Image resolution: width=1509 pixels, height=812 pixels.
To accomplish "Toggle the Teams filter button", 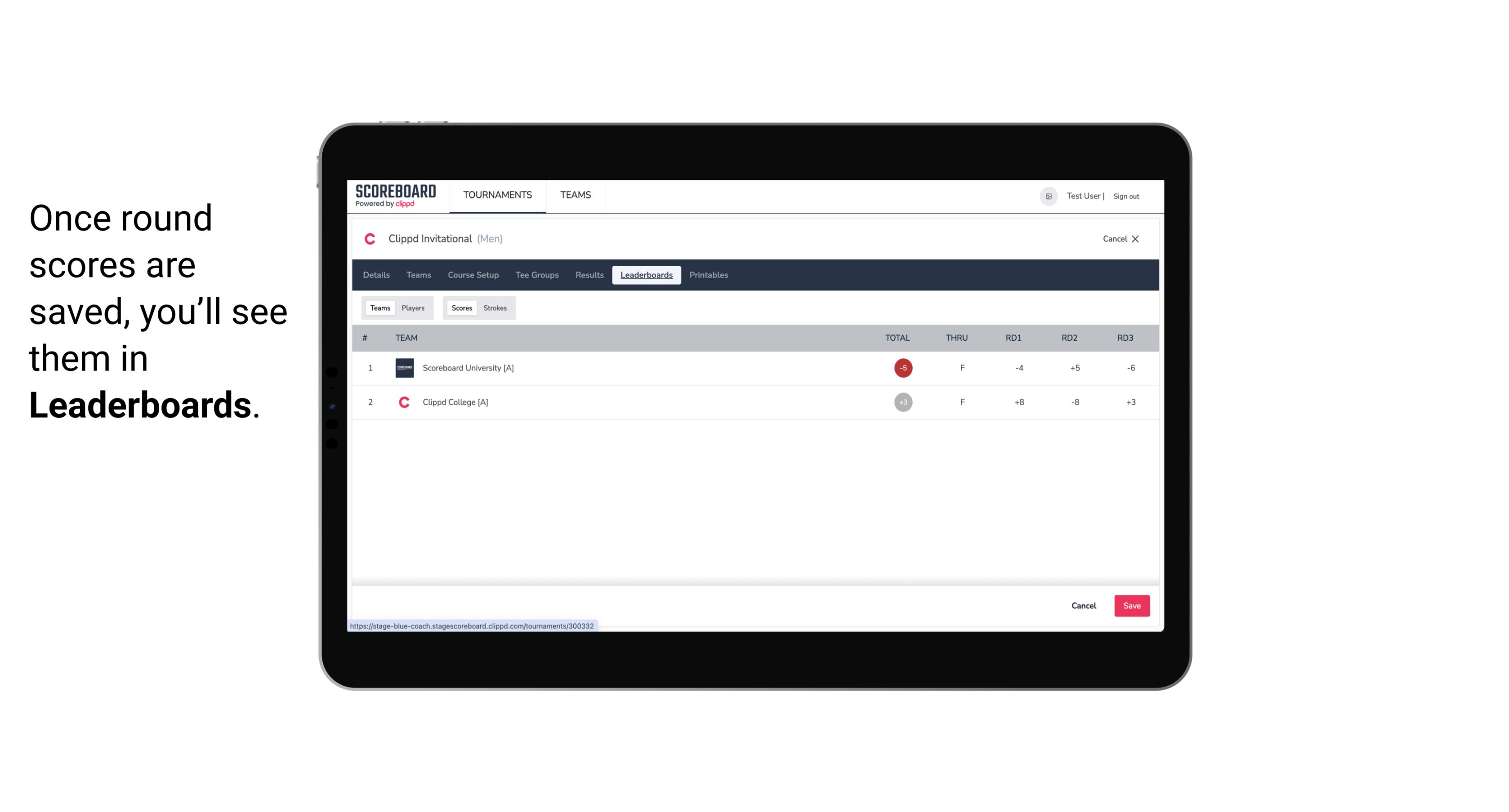I will (x=379, y=308).
